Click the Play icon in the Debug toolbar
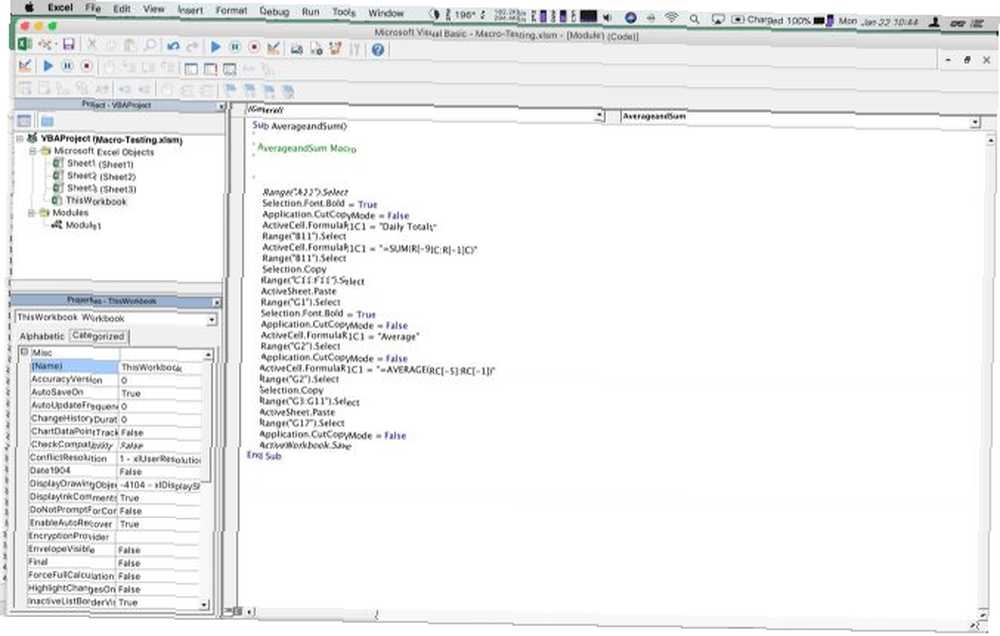This screenshot has width=1000, height=636. pos(48,66)
